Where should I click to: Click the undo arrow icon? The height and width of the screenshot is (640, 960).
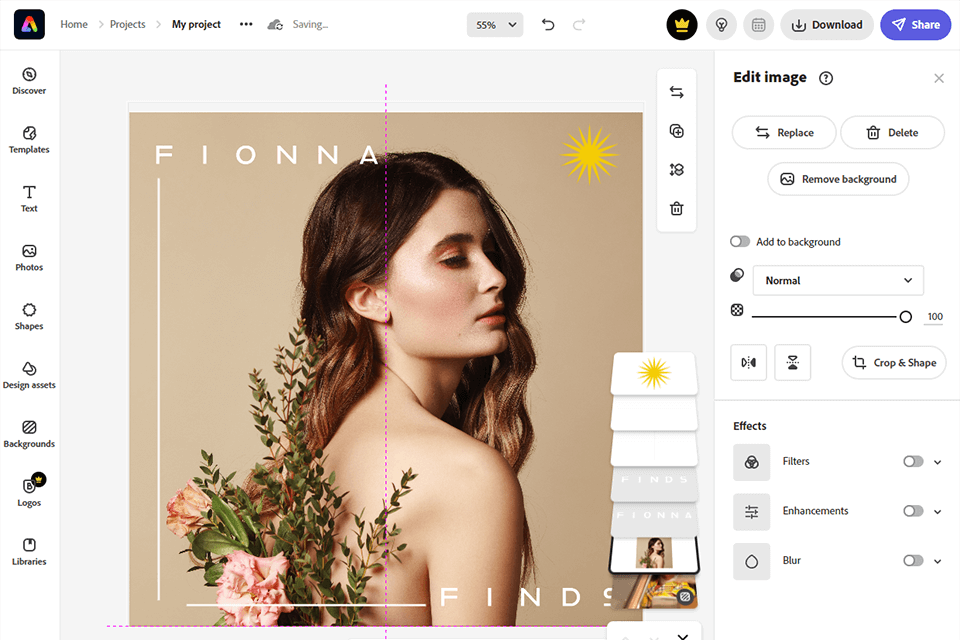[548, 25]
